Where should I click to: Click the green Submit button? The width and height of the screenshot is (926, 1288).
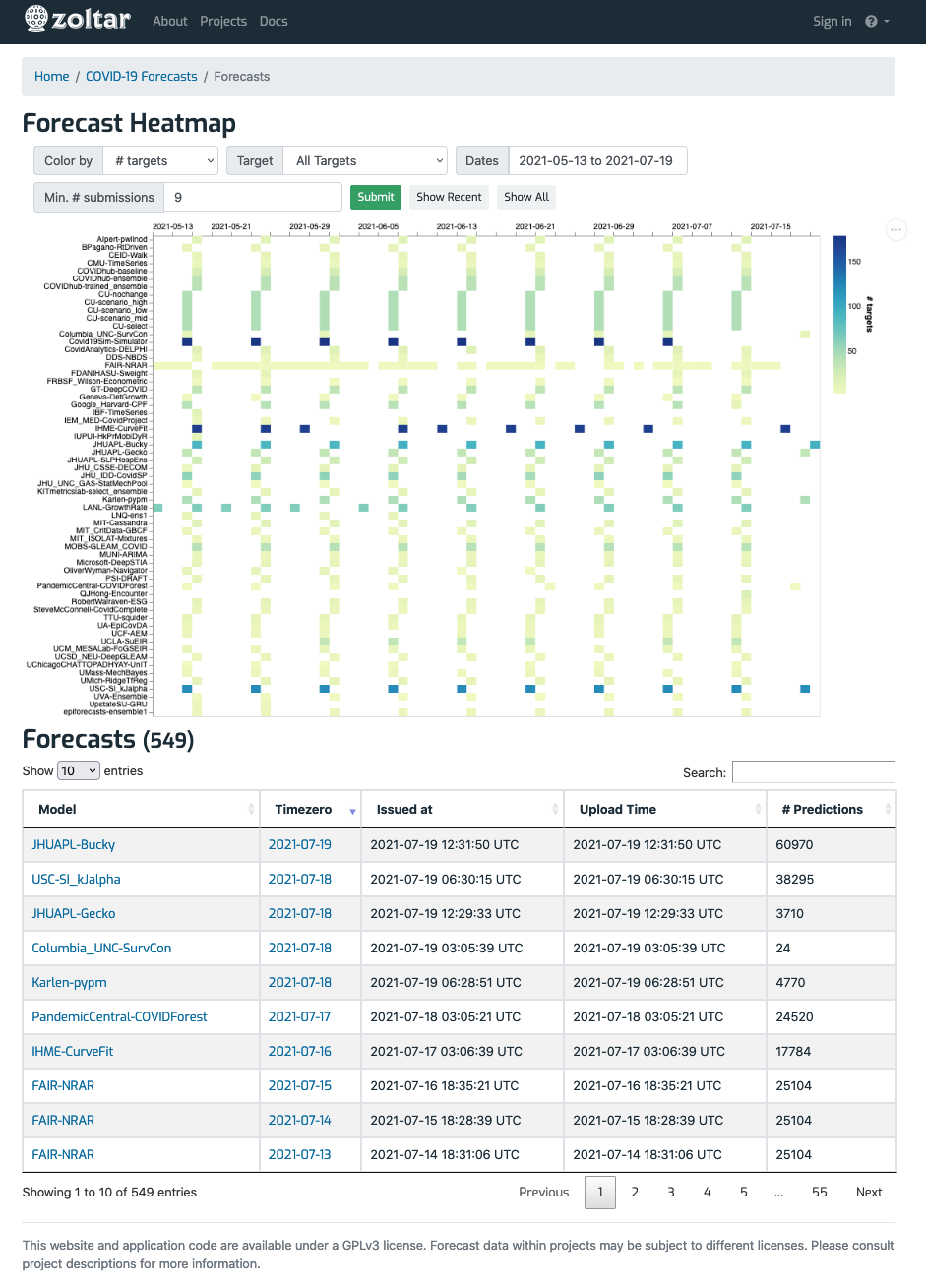click(x=376, y=197)
